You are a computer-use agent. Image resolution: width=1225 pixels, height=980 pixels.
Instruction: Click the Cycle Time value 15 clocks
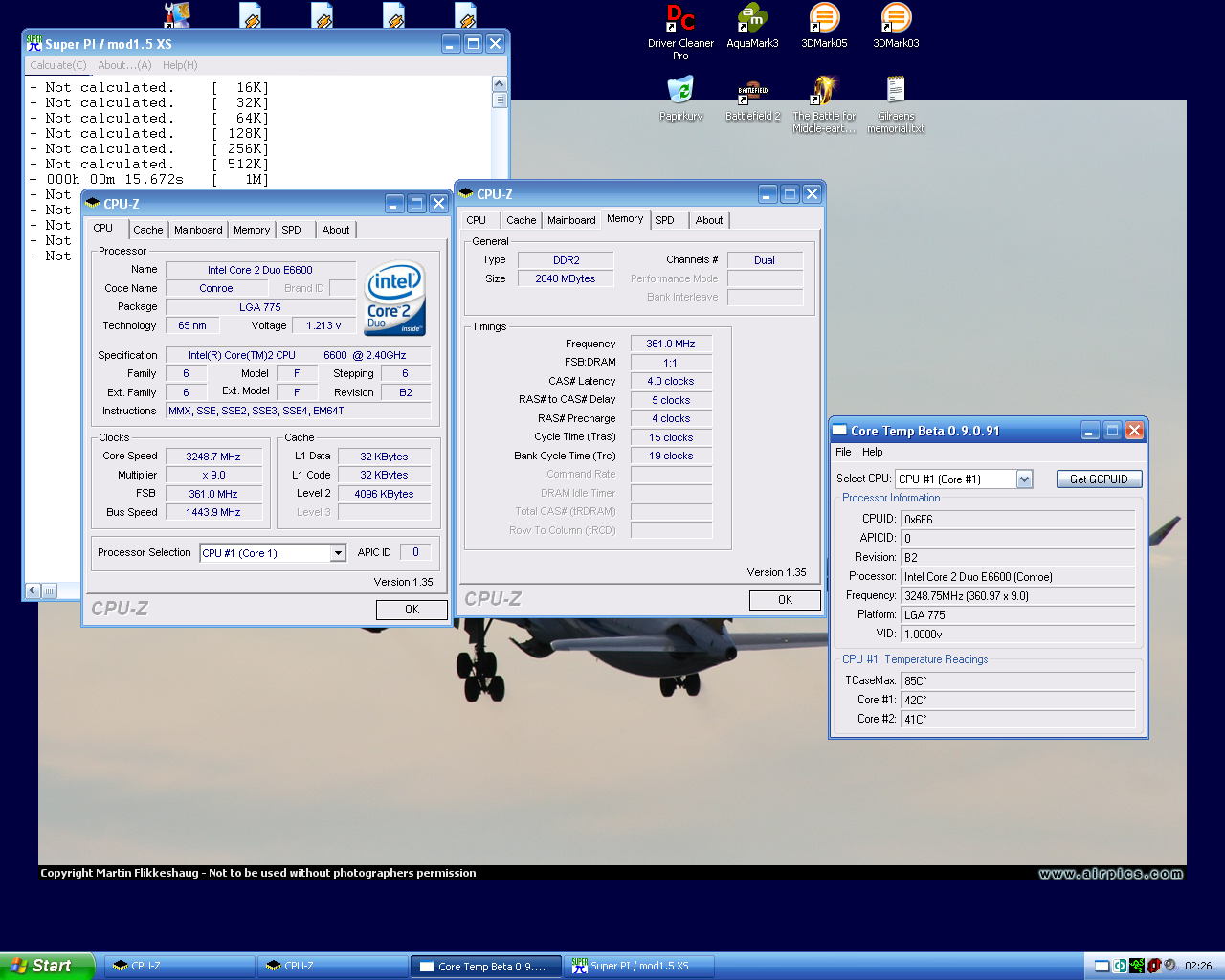click(x=671, y=437)
